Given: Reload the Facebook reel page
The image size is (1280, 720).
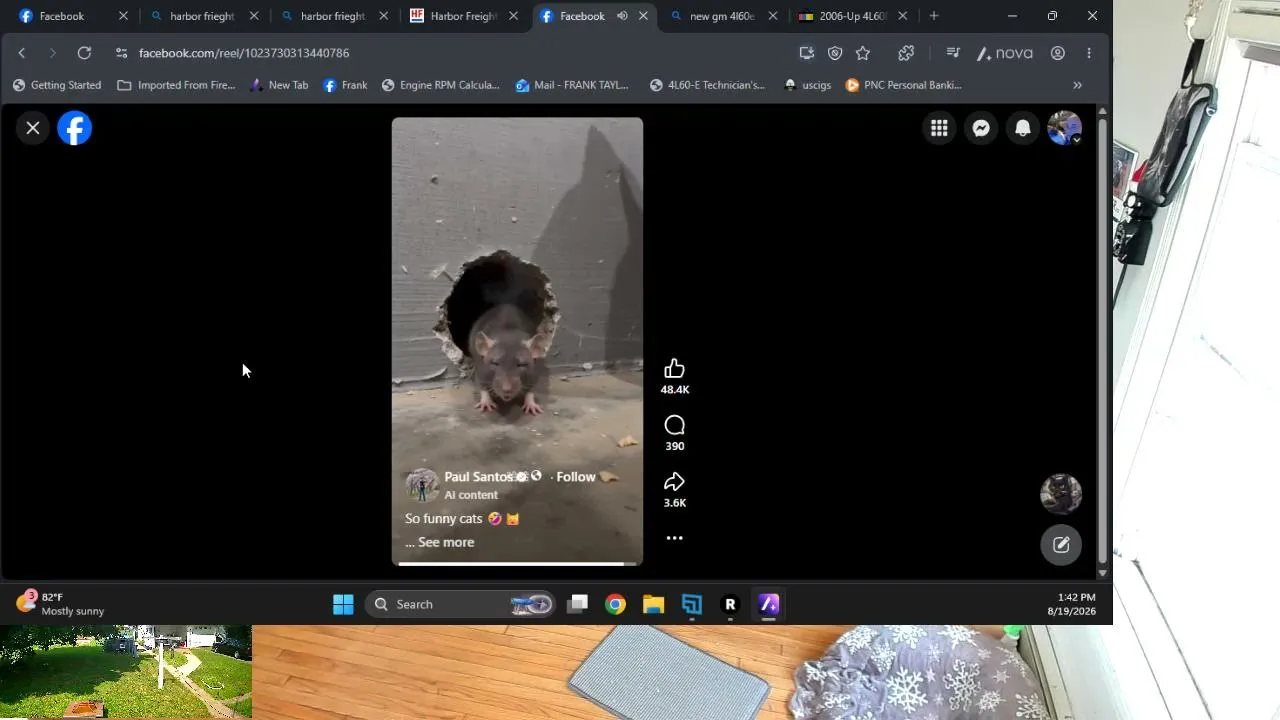Looking at the screenshot, I should pyautogui.click(x=84, y=53).
